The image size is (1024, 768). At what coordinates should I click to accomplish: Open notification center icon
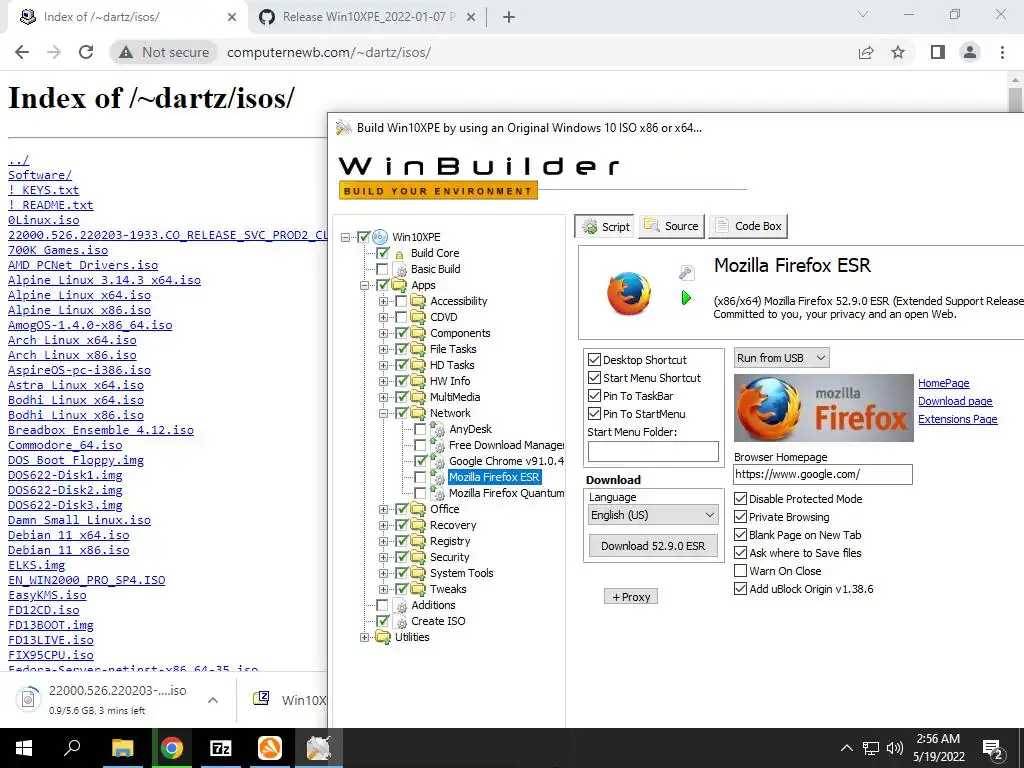[993, 749]
